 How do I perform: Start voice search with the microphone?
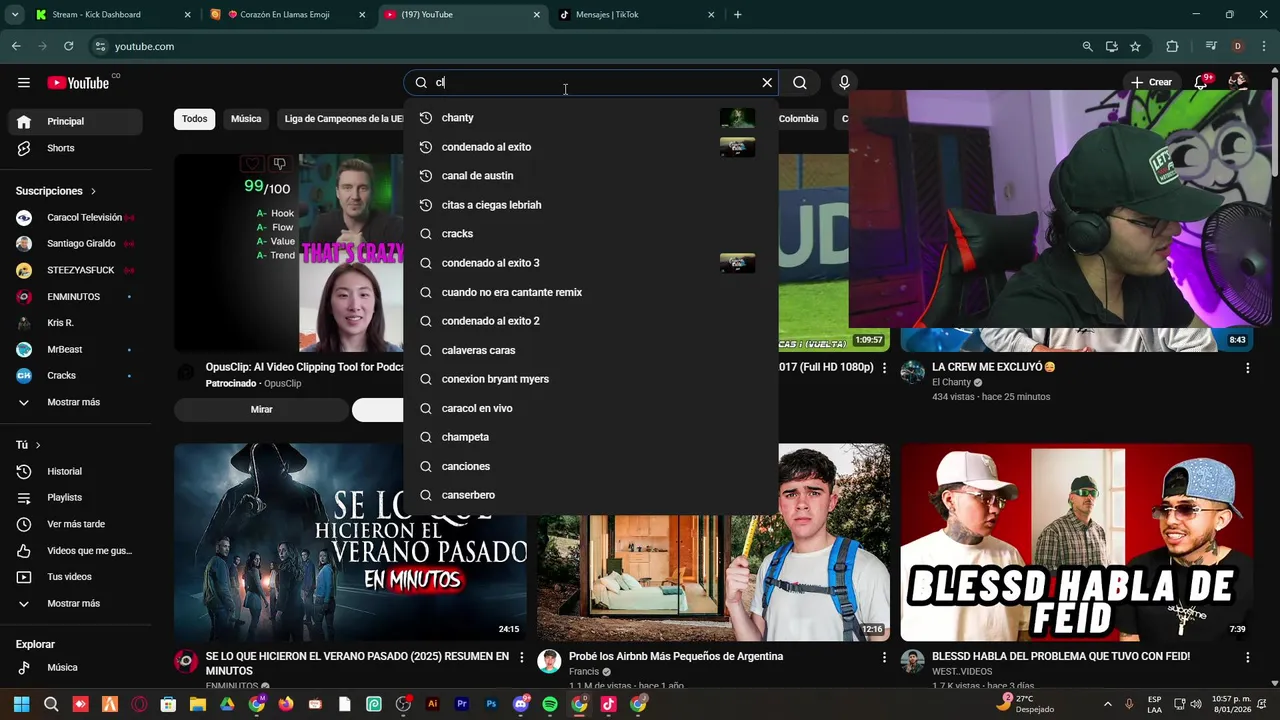[x=845, y=83]
